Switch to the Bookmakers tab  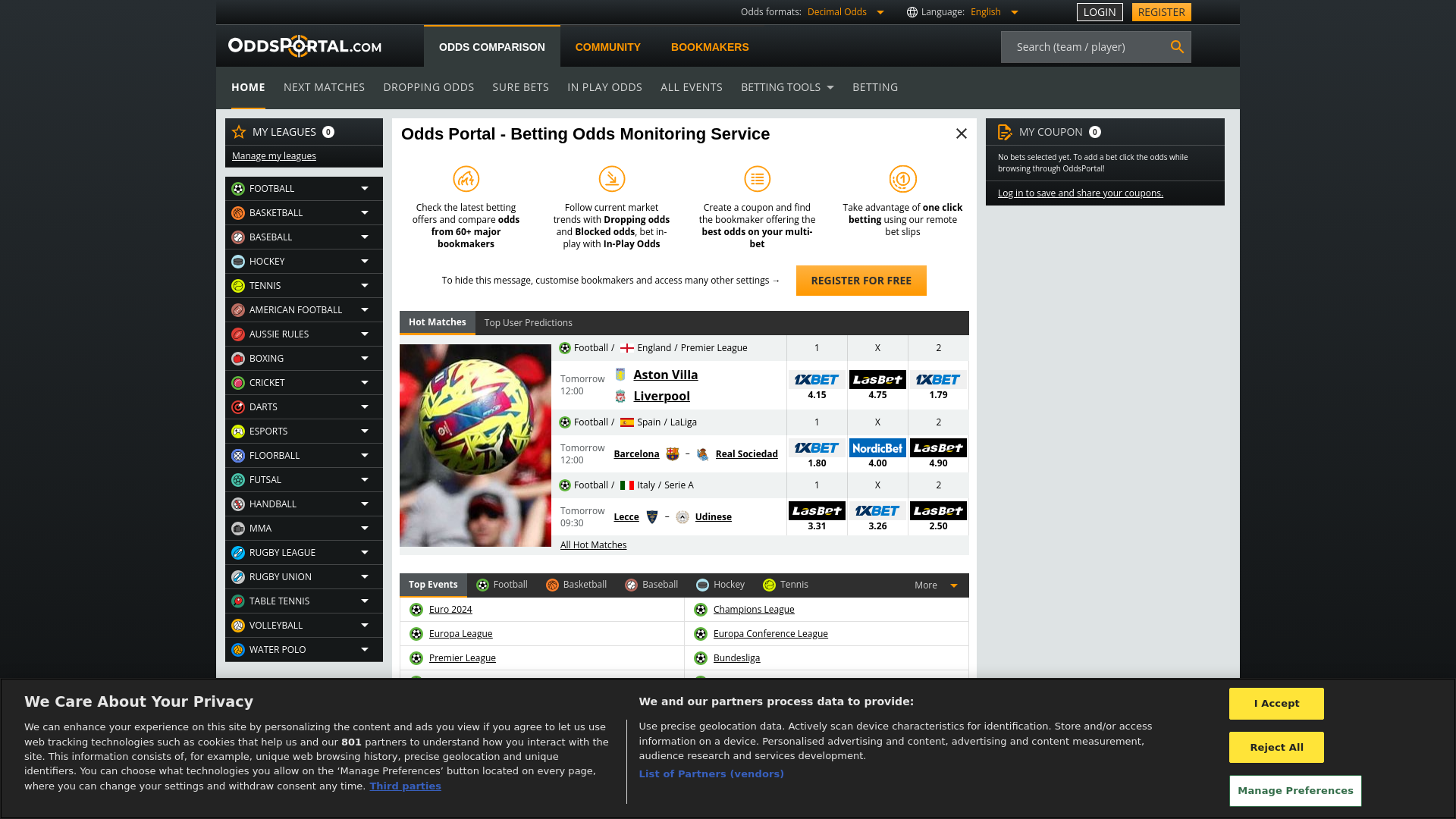click(x=710, y=47)
